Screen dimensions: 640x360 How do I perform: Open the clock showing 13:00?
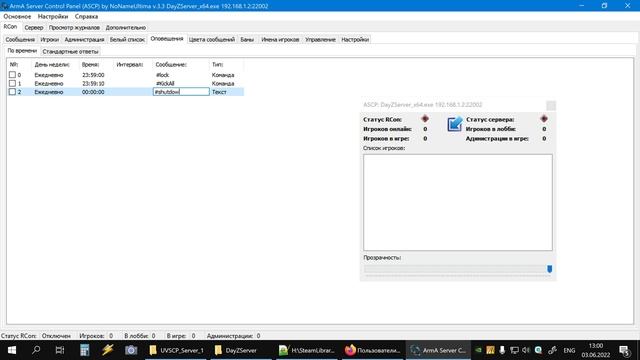click(596, 350)
